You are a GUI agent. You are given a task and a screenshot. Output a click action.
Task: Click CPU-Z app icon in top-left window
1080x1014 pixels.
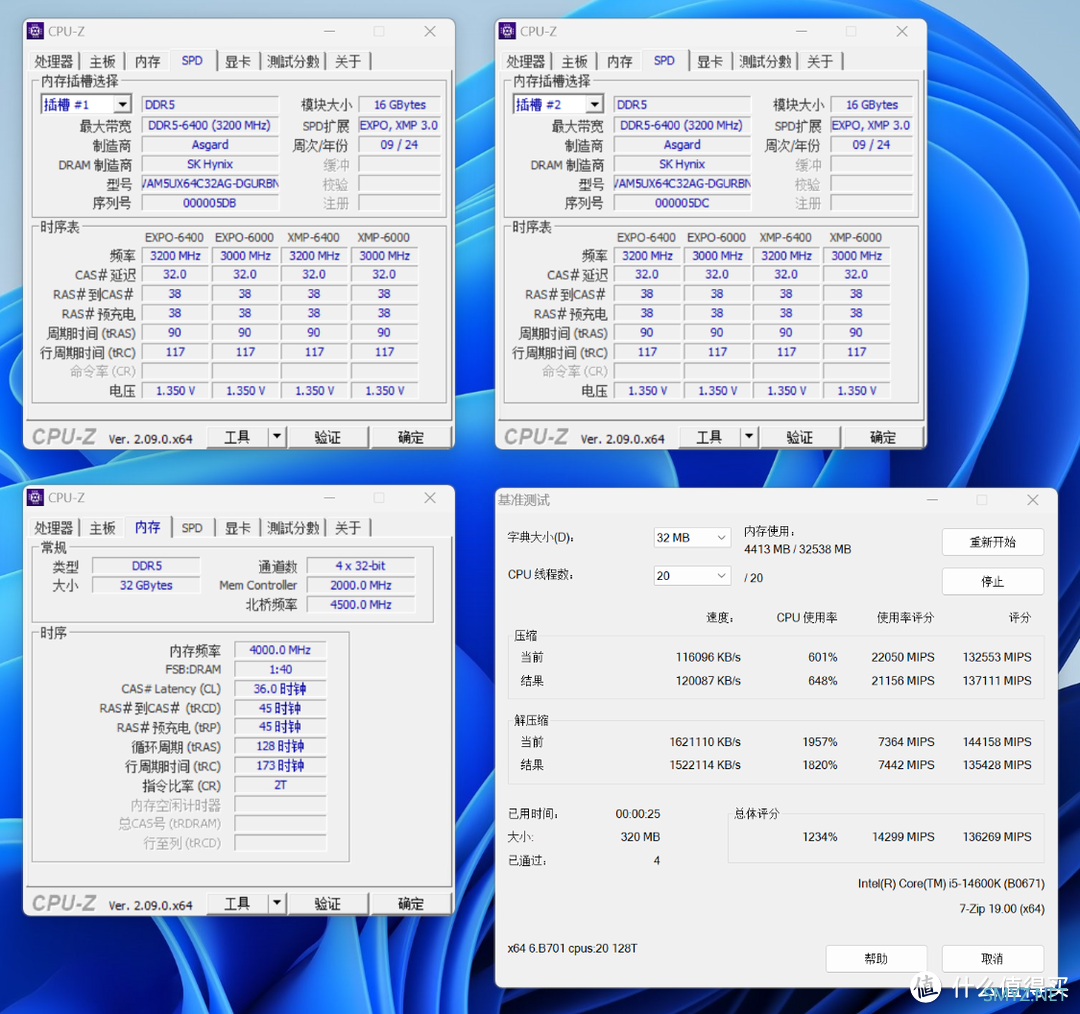pos(35,31)
